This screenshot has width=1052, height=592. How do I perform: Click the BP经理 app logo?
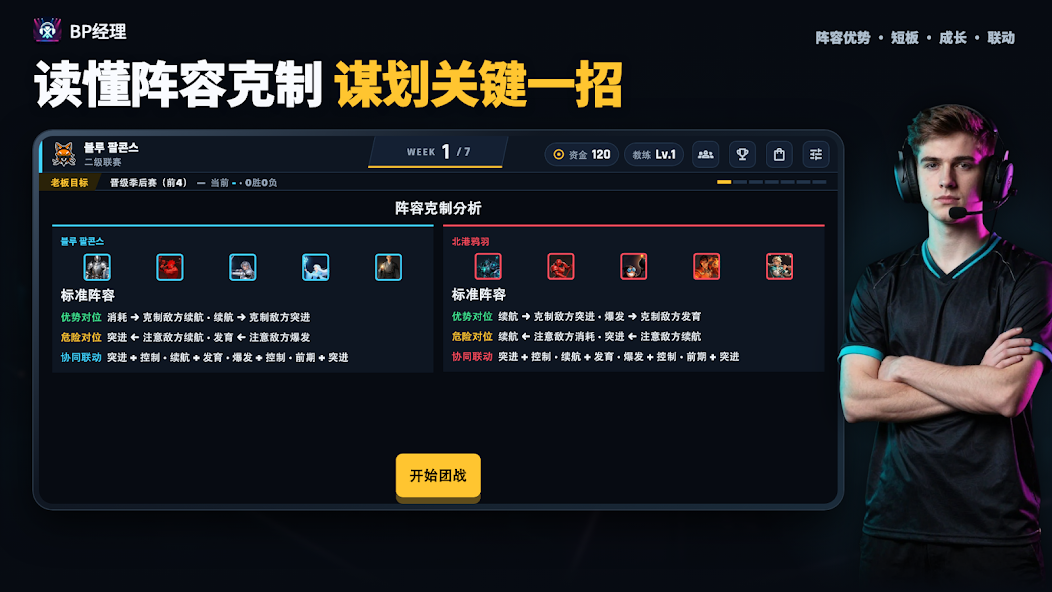(x=48, y=31)
